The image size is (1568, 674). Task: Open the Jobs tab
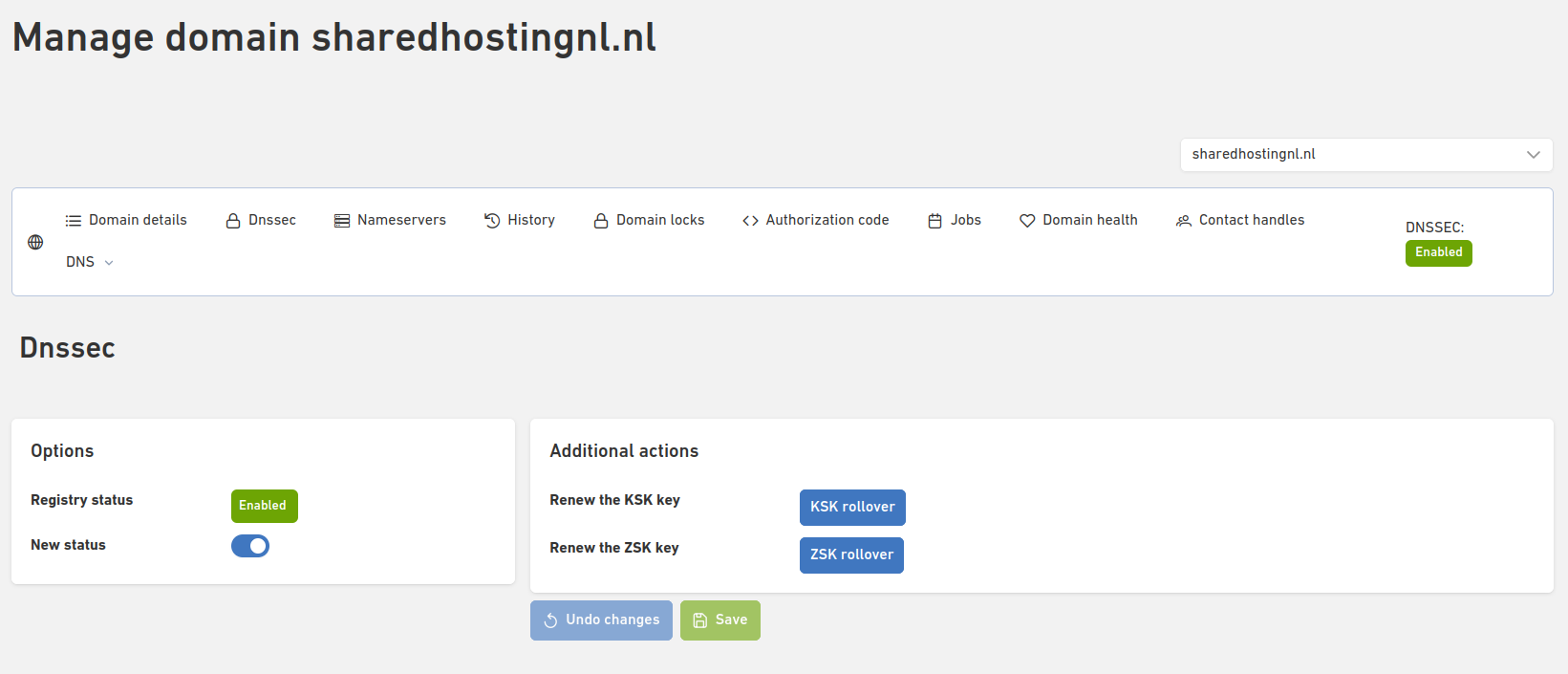[955, 220]
